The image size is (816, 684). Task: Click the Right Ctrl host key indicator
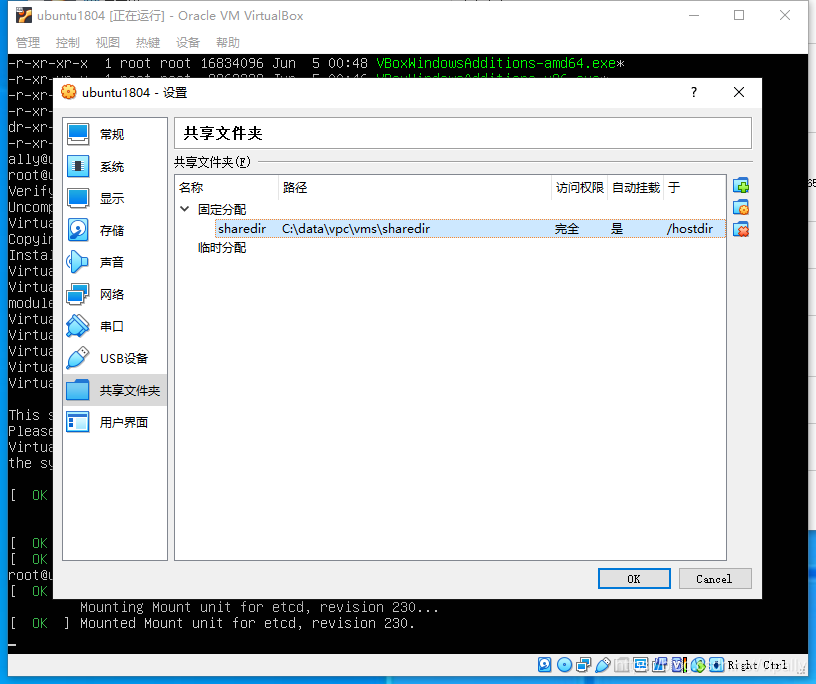757,665
